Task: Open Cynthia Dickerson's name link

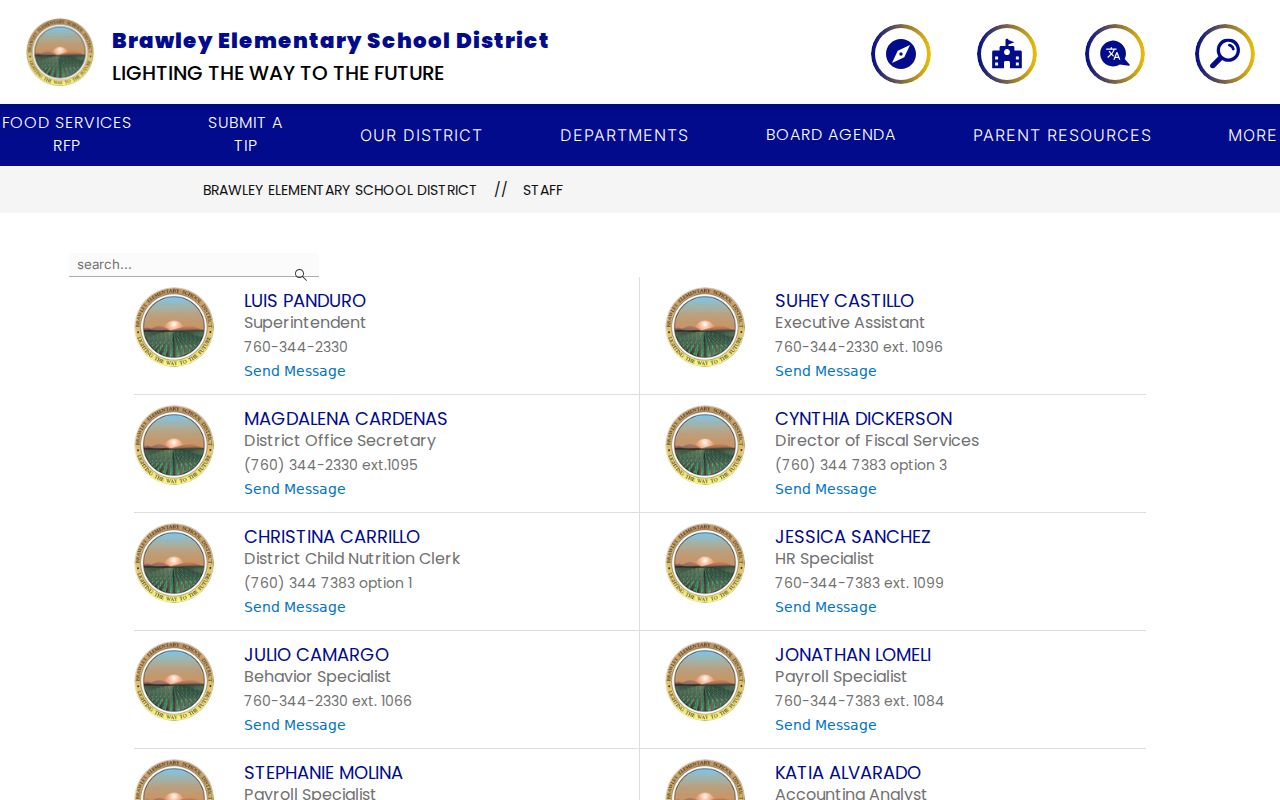Action: pos(864,419)
